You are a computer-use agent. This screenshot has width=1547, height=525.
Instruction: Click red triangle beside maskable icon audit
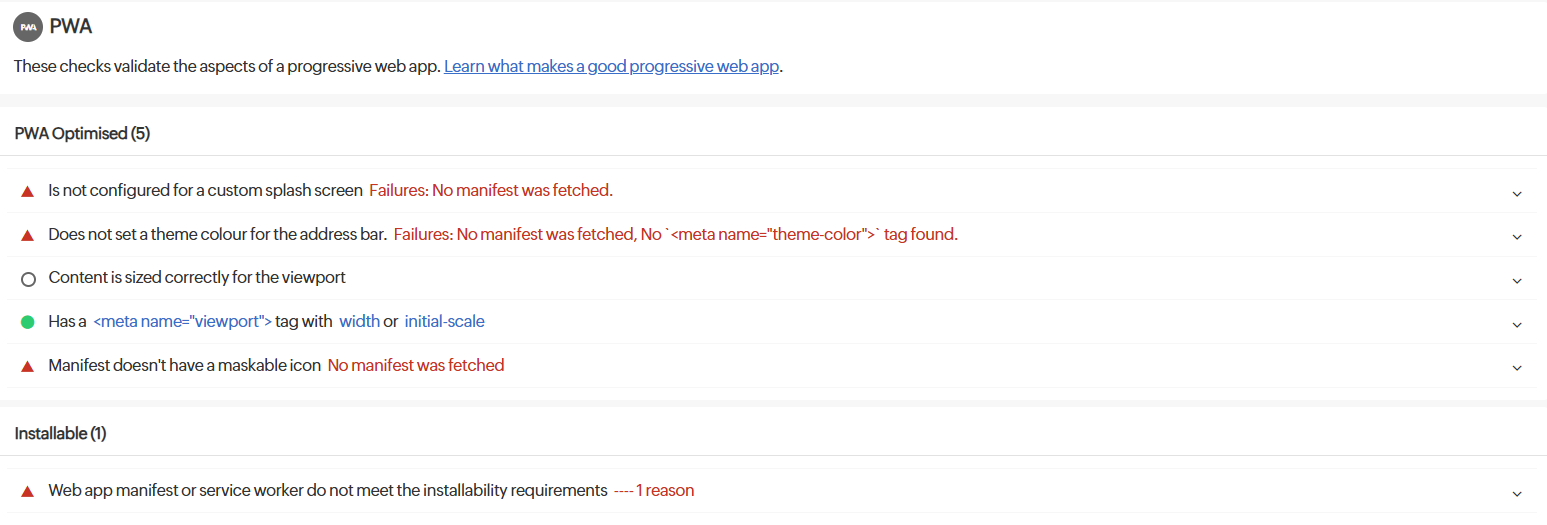click(28, 366)
